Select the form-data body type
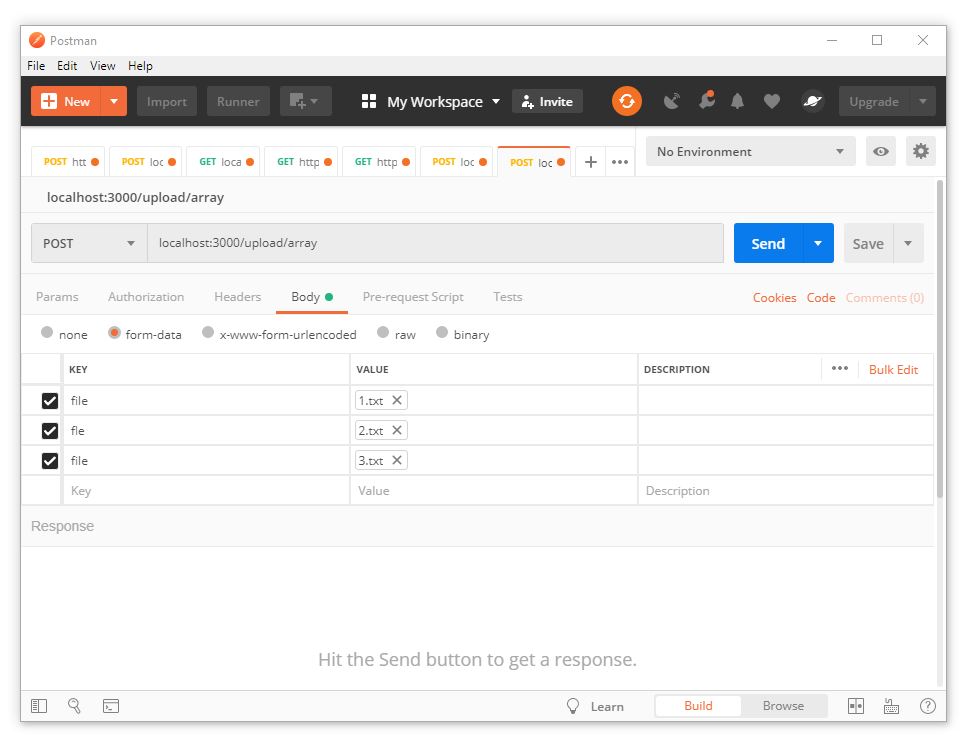Image resolution: width=974 pixels, height=748 pixels. (x=114, y=332)
